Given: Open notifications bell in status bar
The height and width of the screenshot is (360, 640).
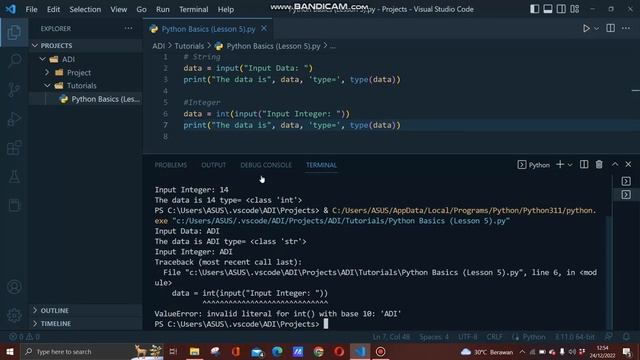Looking at the screenshot, I should (626, 337).
